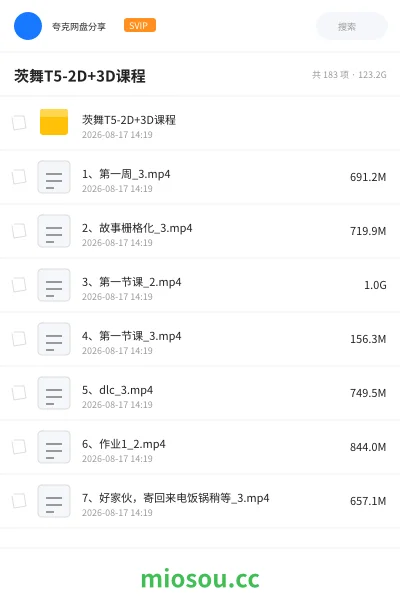
Task: Click file icon for 7、好家伙 video
Action: click(54, 501)
